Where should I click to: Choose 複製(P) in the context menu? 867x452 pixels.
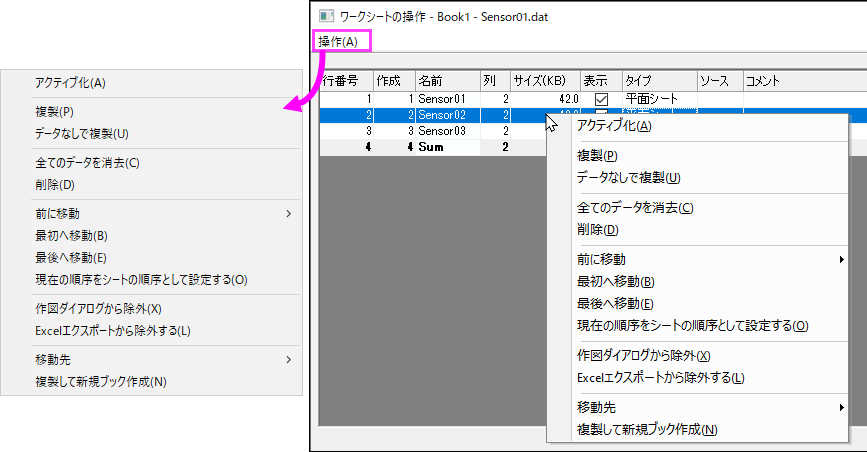(x=597, y=156)
